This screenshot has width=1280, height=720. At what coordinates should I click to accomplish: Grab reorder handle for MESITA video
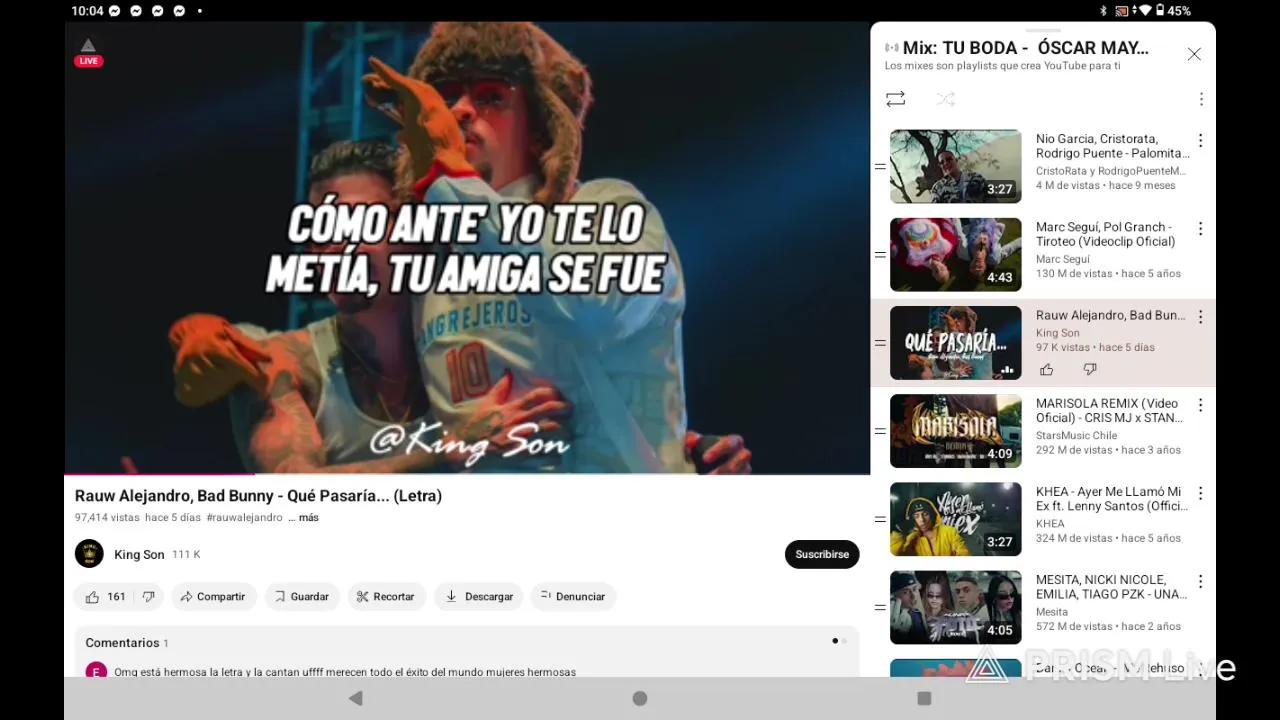pos(880,607)
